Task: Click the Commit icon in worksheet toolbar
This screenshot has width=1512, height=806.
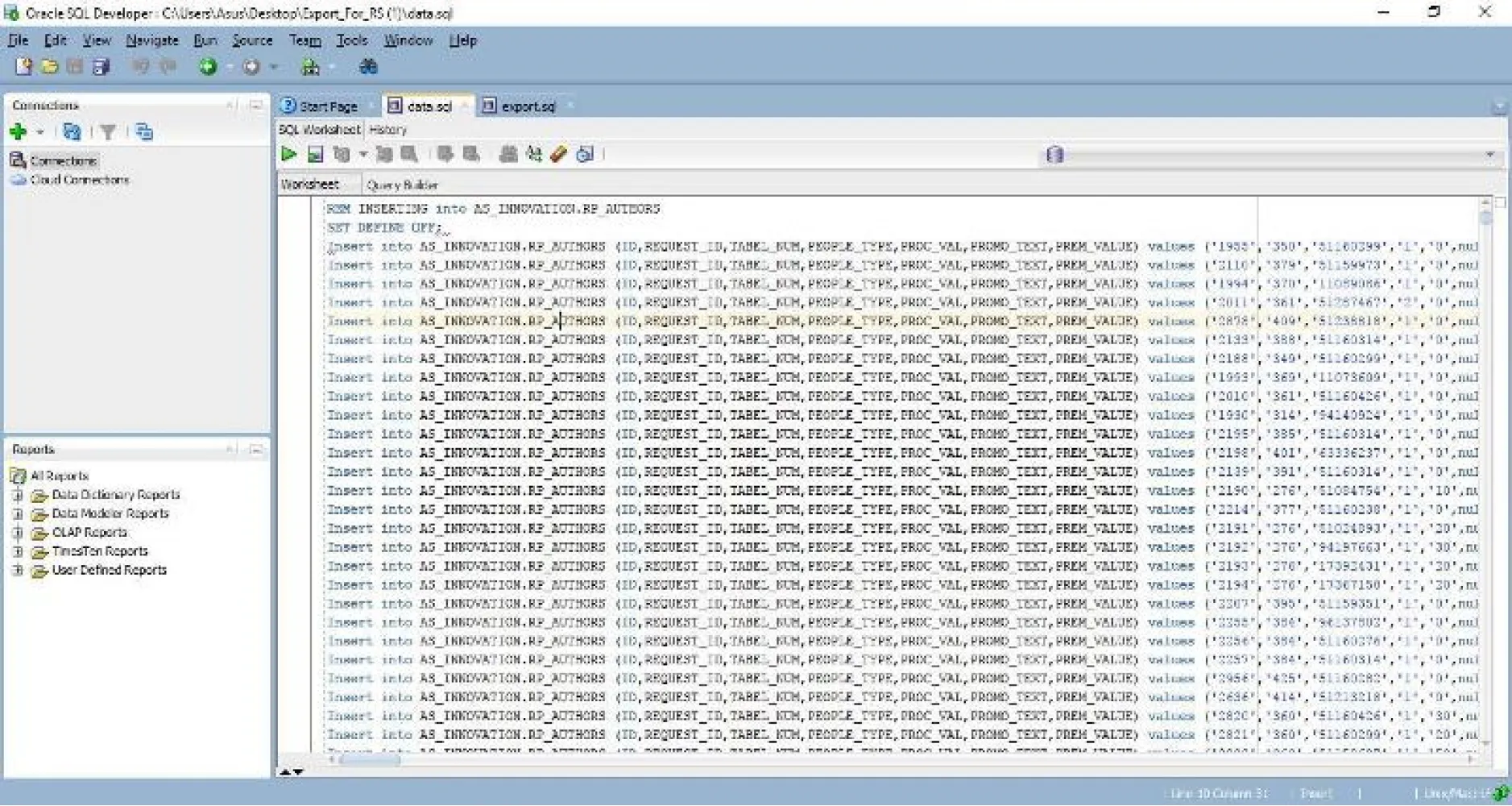Action: pos(445,154)
